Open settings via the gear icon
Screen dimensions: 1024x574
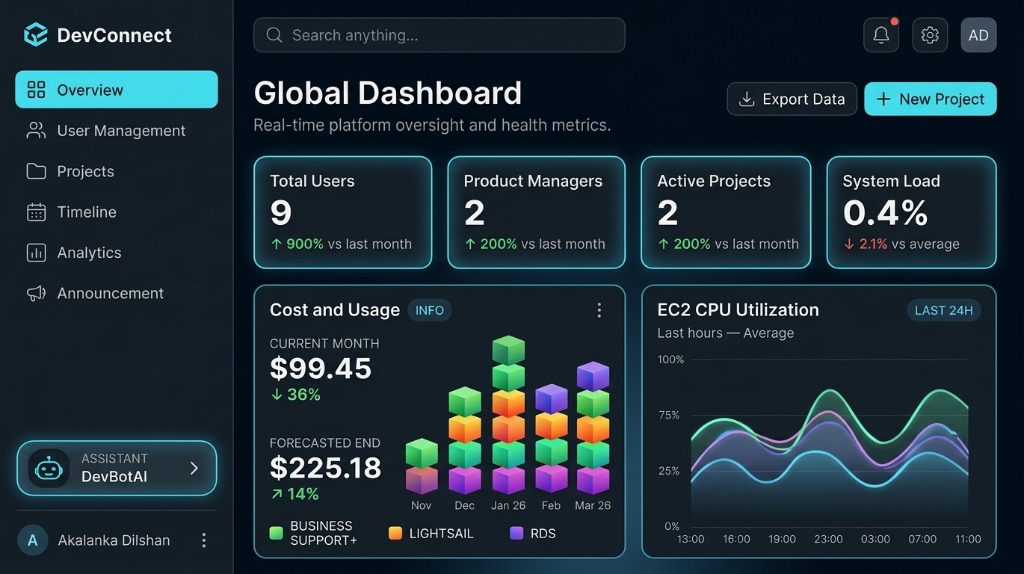point(930,35)
